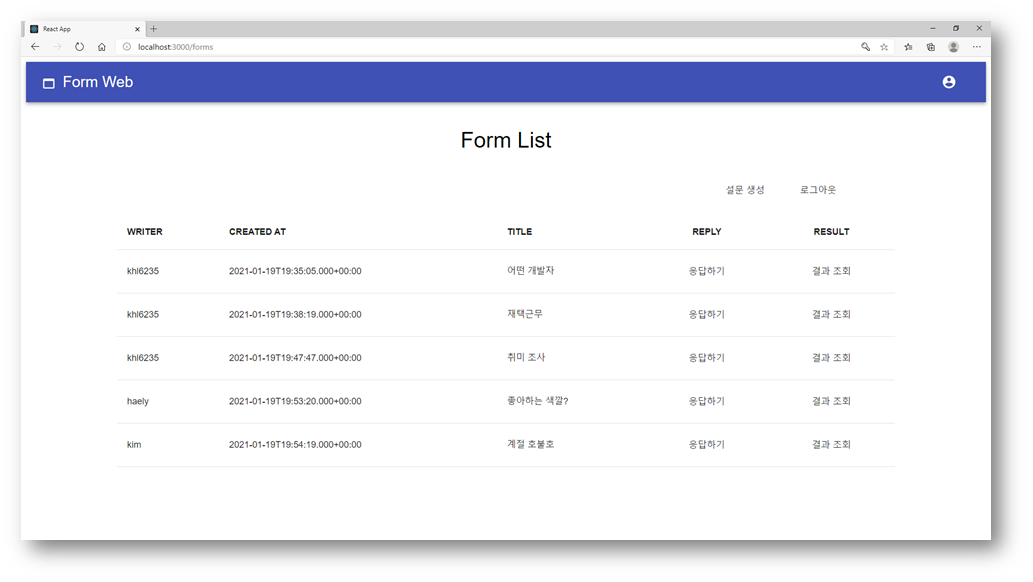Screen dimensions: 1033x582
Task: Open 결과 조회 for the 취미 조사 survey
Action: pyautogui.click(x=831, y=357)
